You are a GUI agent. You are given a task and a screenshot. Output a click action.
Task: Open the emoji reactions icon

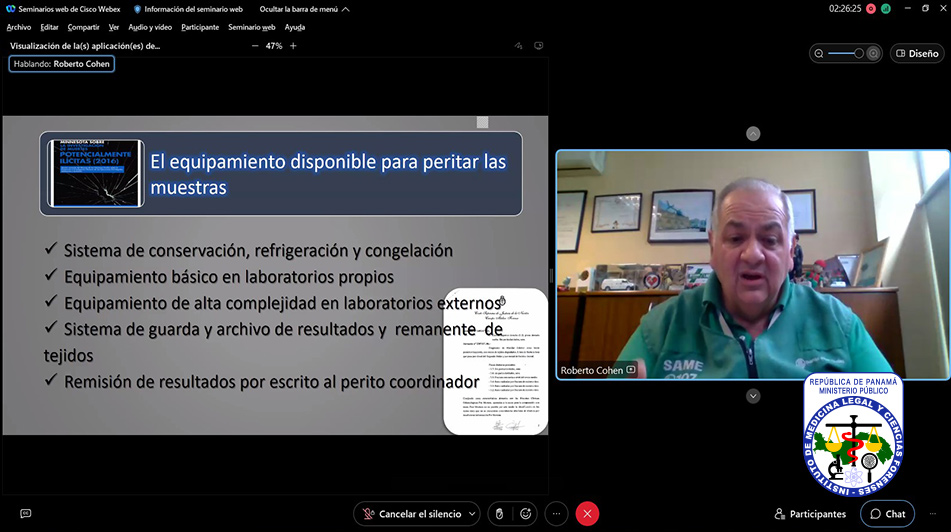pyautogui.click(x=525, y=514)
